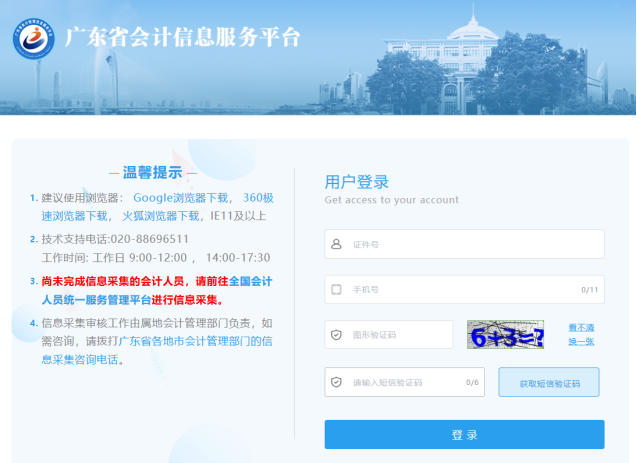This screenshot has height=463, width=637.
Task: Focus the 证件号 input field
Action: pyautogui.click(x=464, y=244)
